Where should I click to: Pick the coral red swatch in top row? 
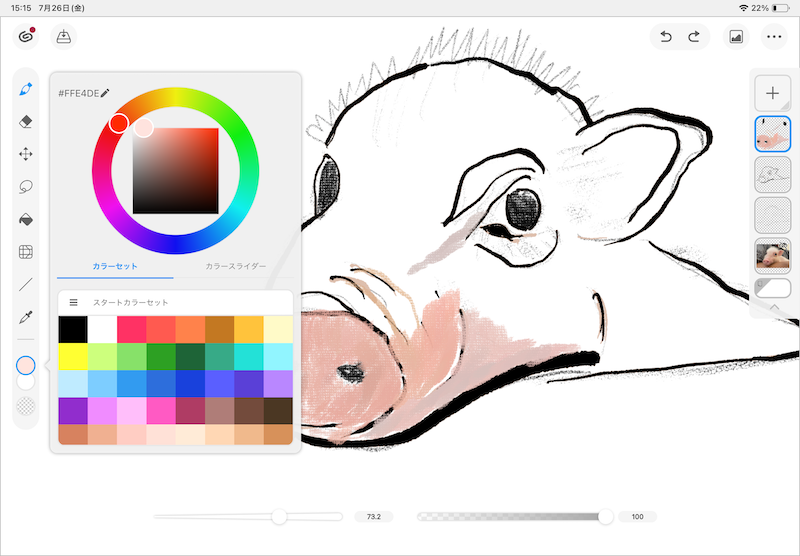[161, 330]
